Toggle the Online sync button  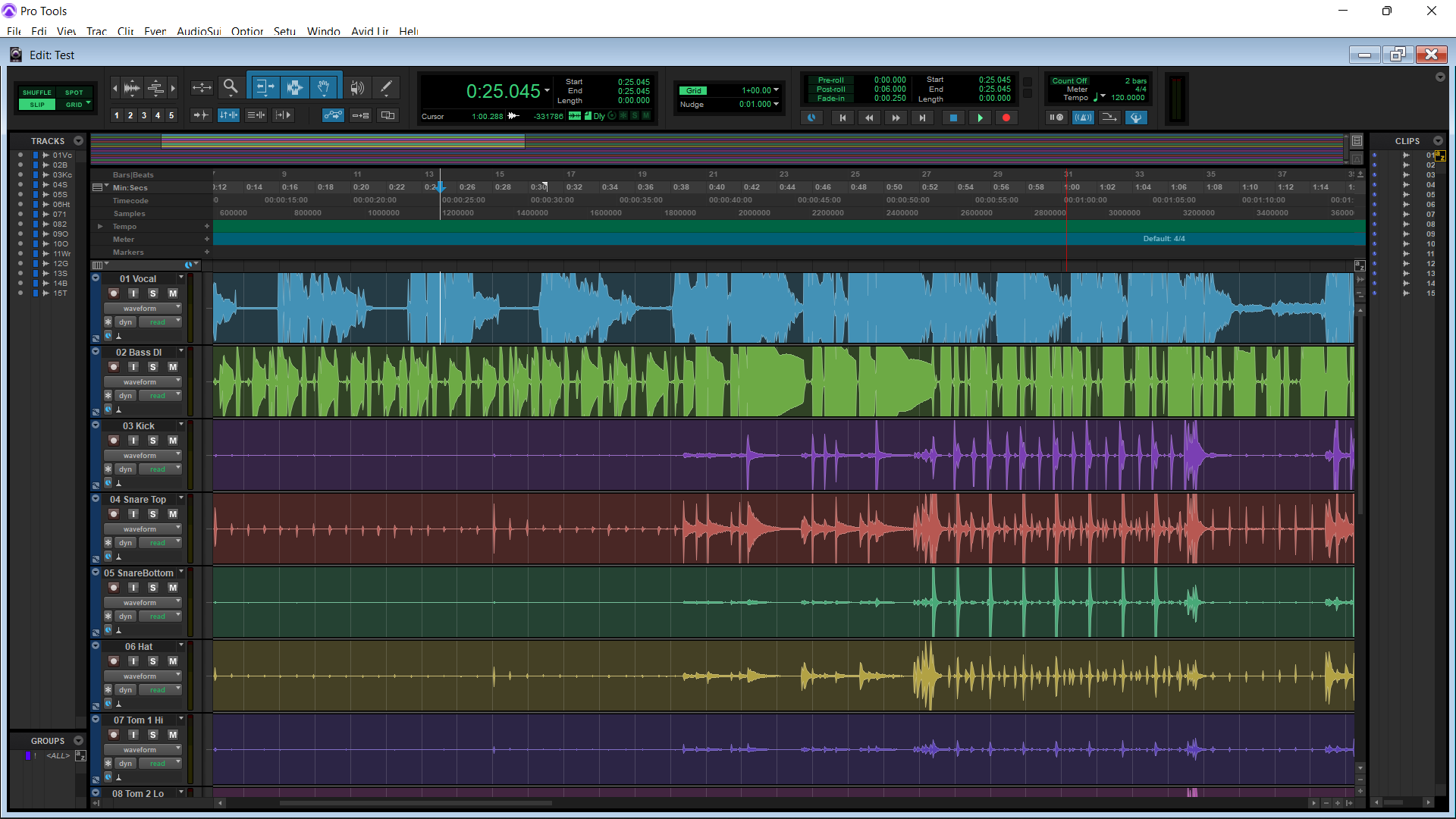tap(811, 118)
